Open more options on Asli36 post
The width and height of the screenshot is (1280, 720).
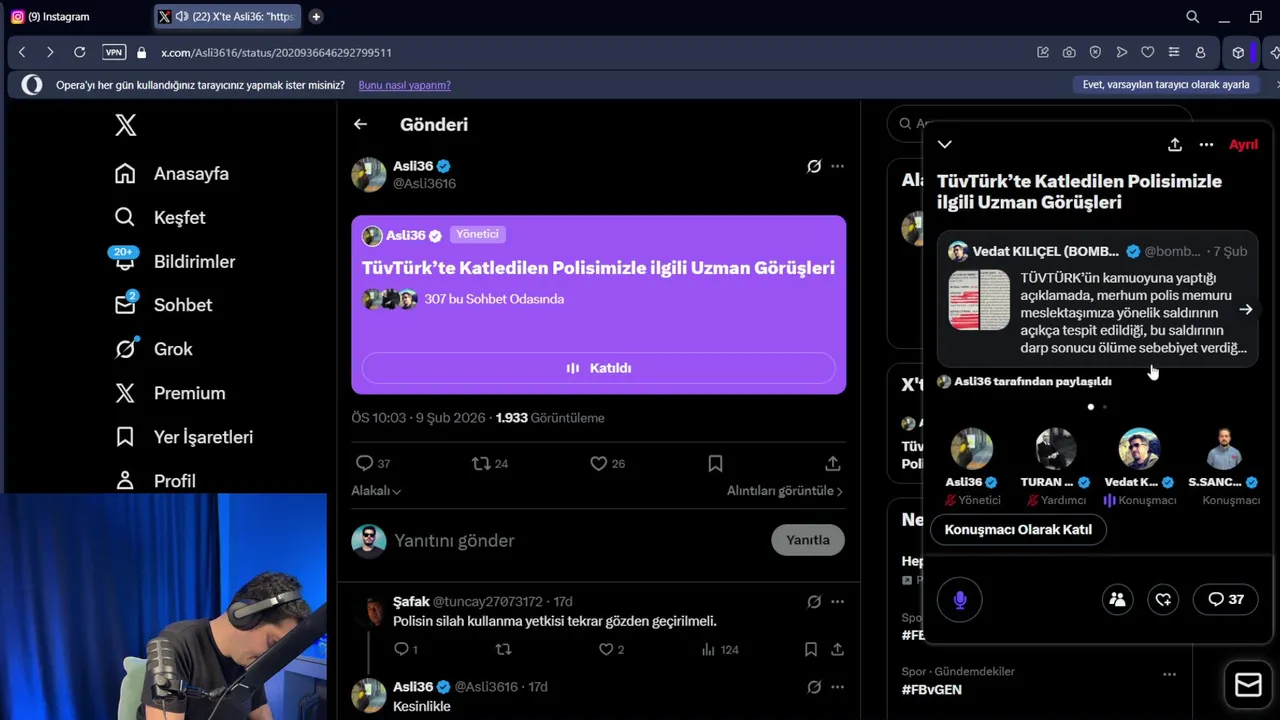[838, 166]
